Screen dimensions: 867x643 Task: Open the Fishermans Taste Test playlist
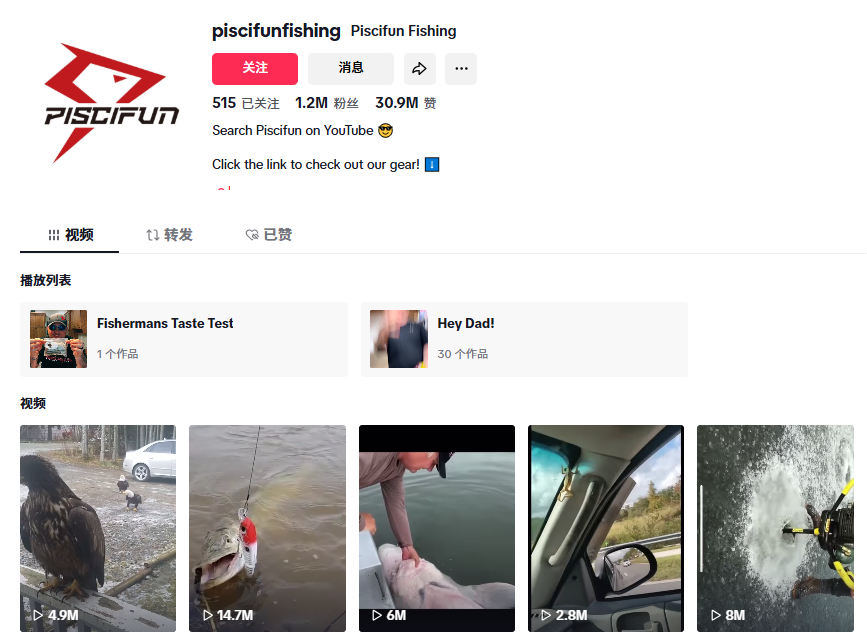click(184, 339)
